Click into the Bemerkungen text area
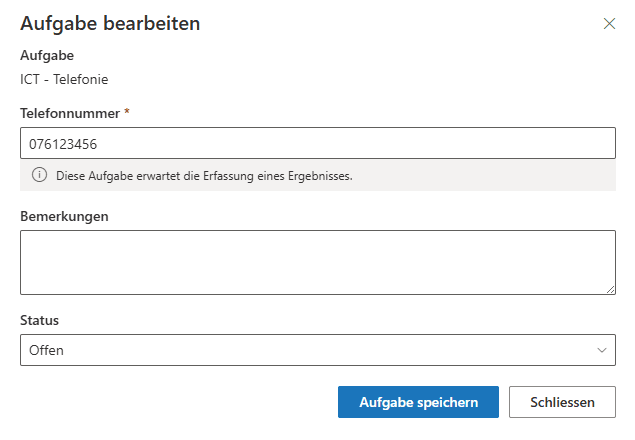Screen dimensions: 635x440 317,262
